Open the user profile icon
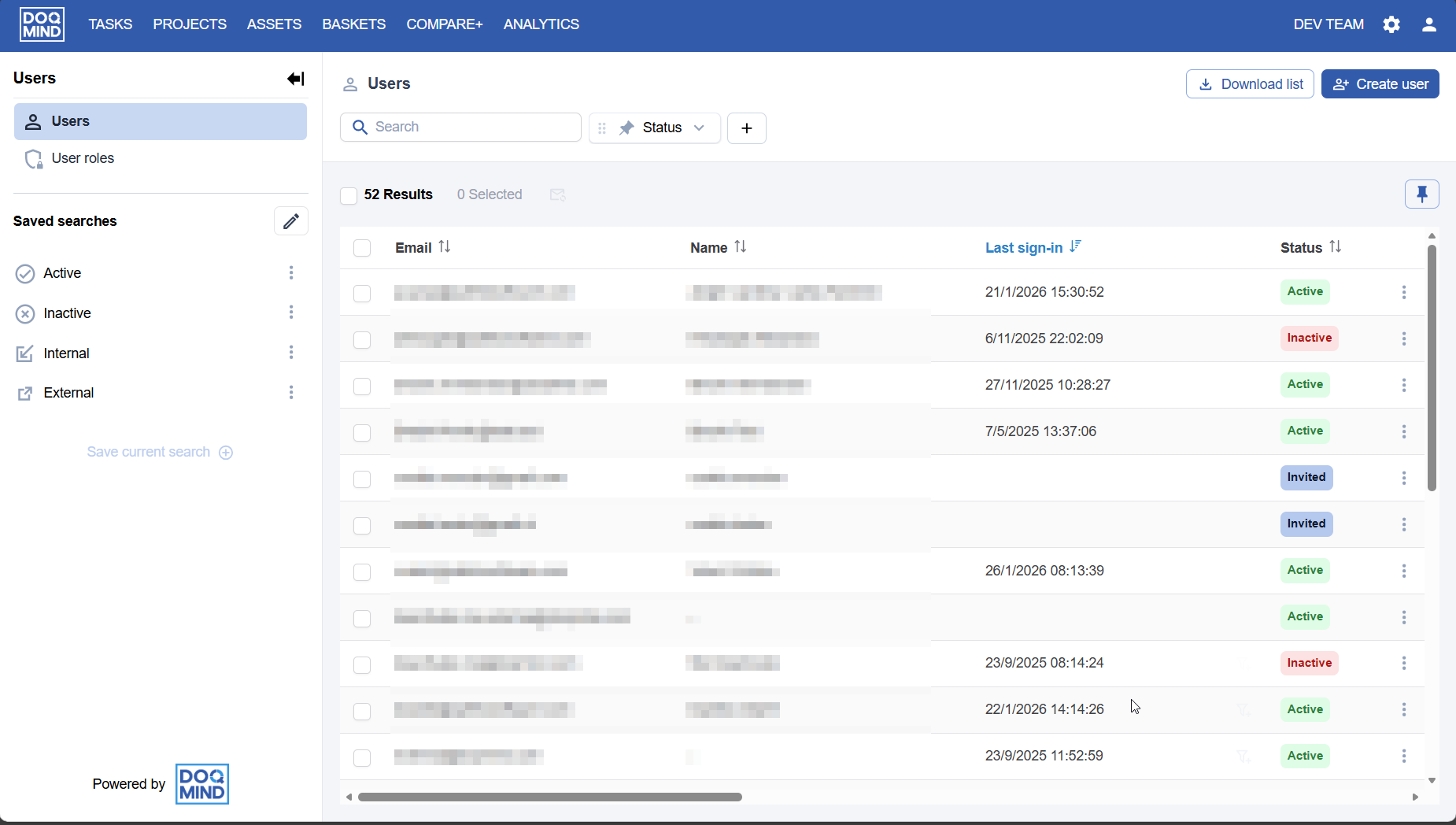Viewport: 1456px width, 825px height. [x=1429, y=24]
